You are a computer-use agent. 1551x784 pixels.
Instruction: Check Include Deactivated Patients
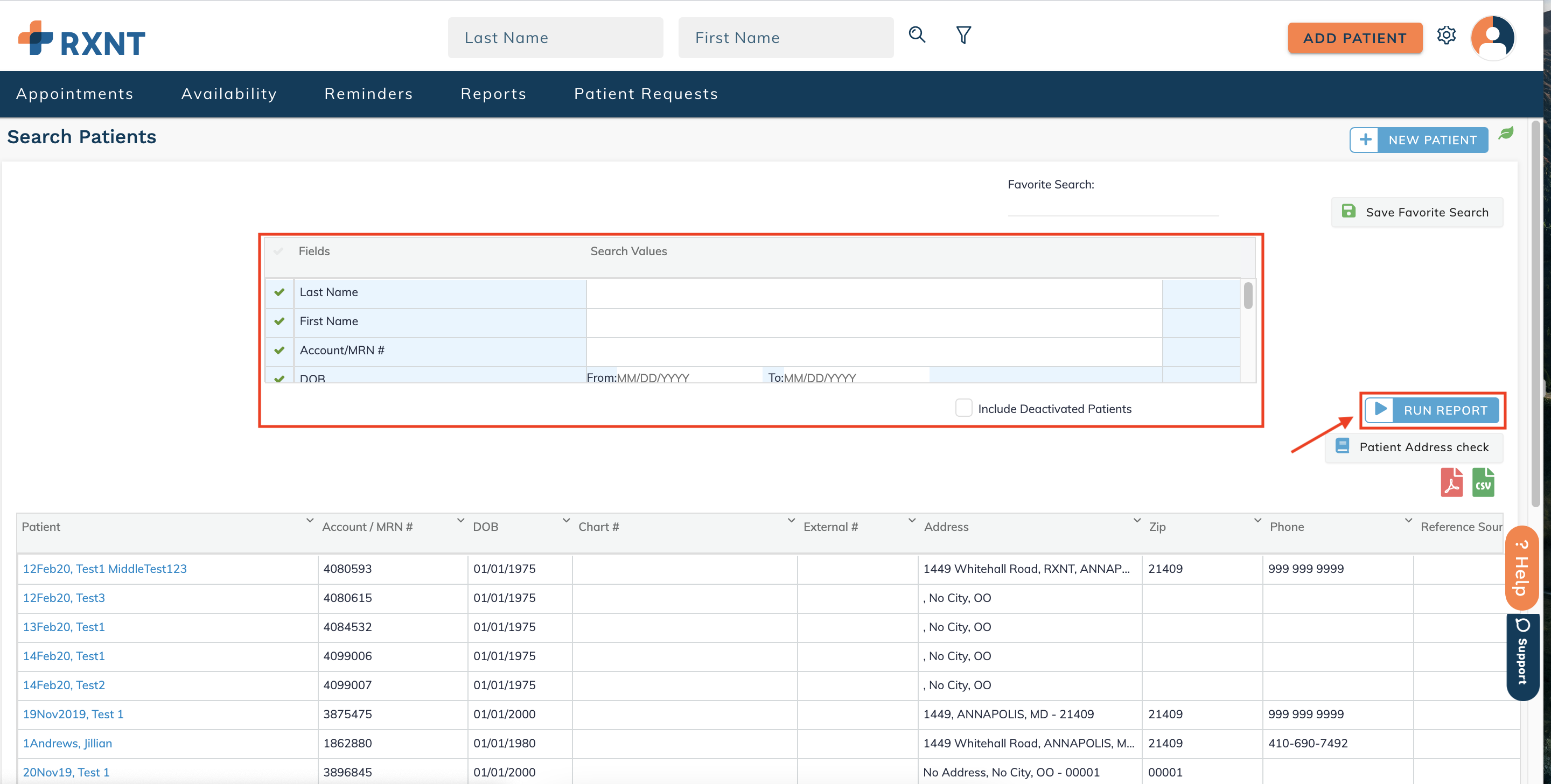point(963,408)
